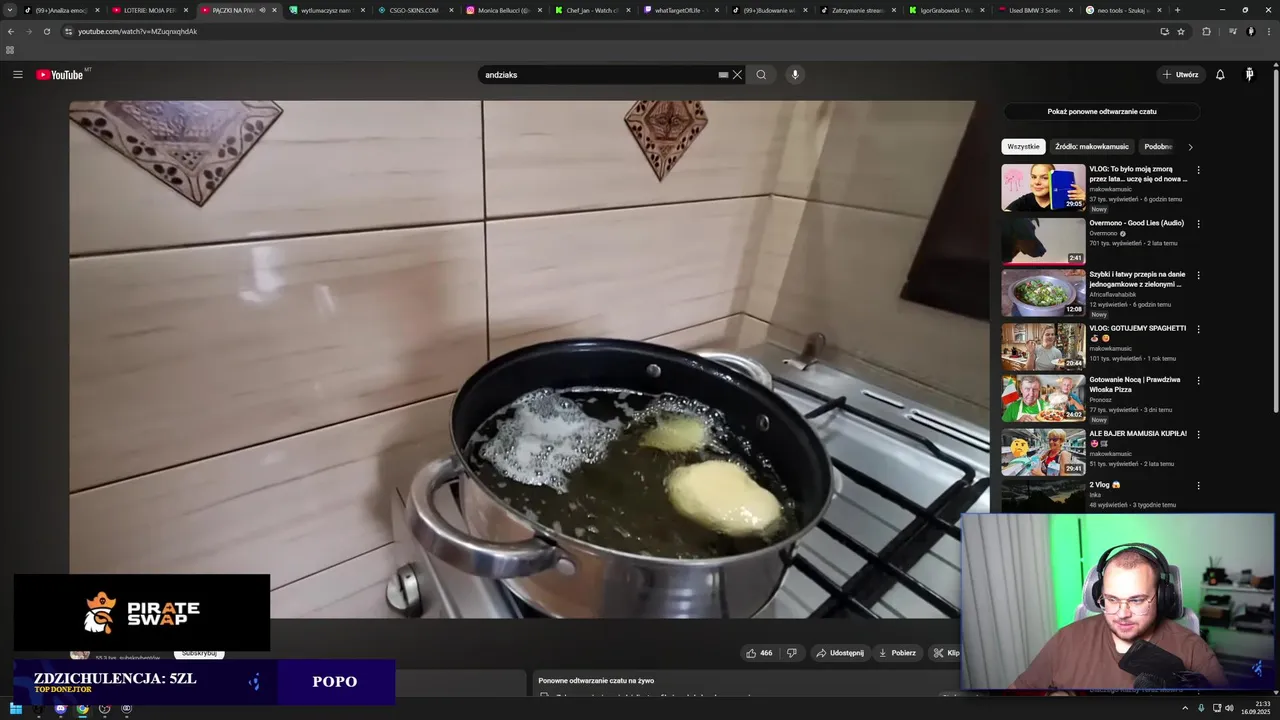
Task: Switch to the LOTERIE: MOJA PER browser tab
Action: tap(150, 10)
